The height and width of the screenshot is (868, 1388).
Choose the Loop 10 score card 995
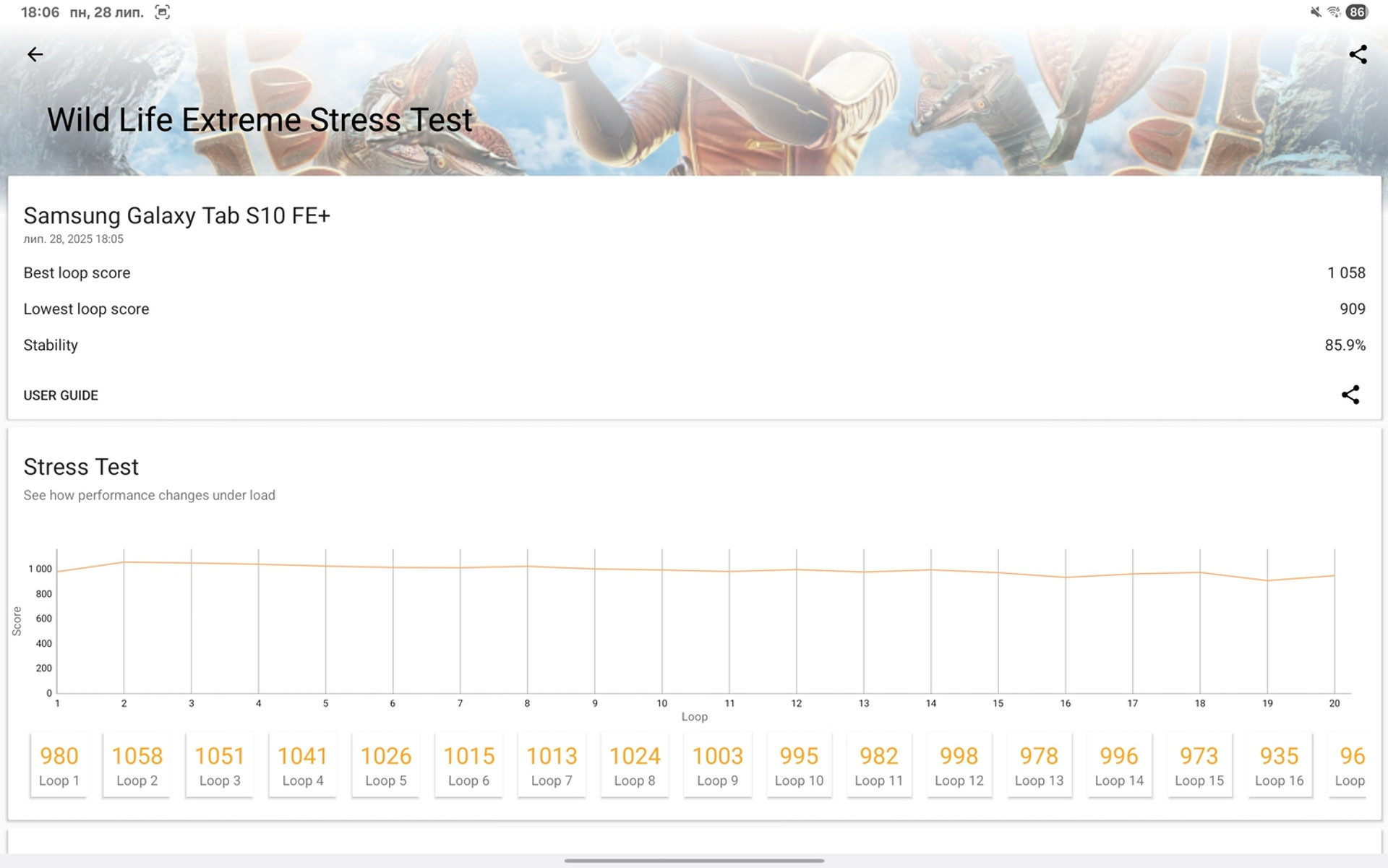tap(799, 765)
